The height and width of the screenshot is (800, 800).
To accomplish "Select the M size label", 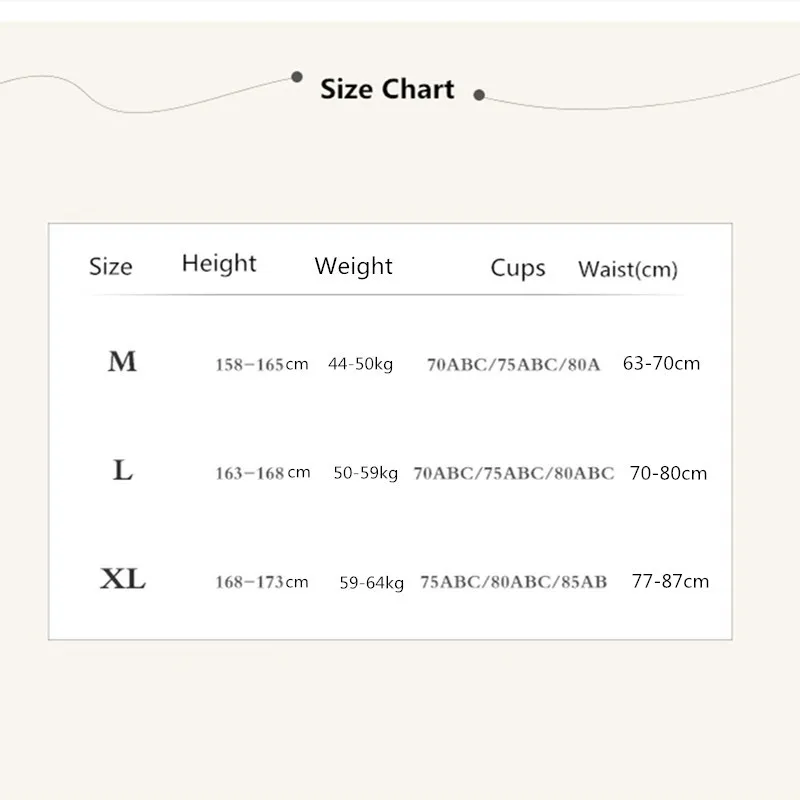I will coord(122,362).
